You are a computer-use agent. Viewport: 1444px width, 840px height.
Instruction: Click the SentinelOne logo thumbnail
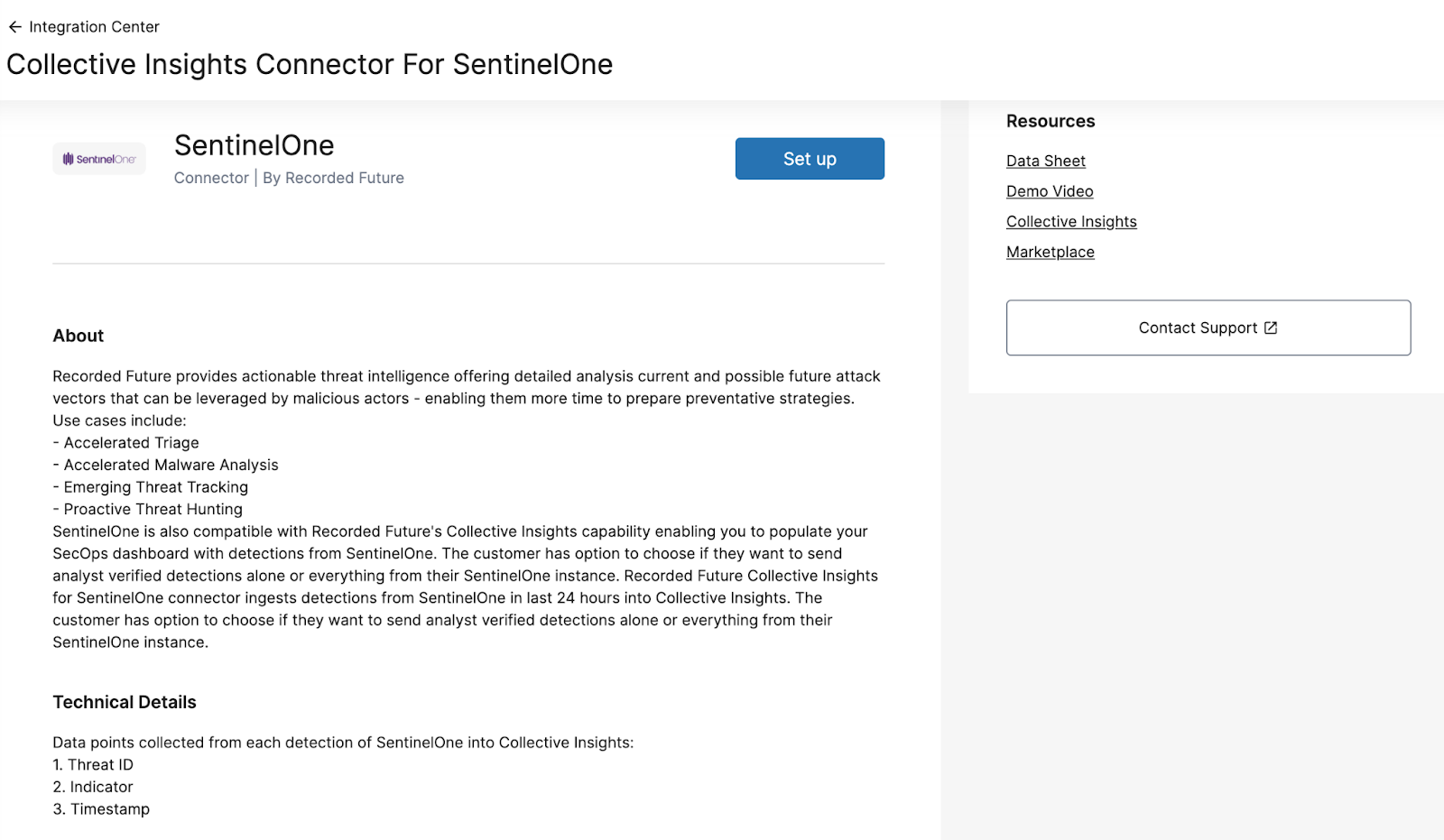99,159
